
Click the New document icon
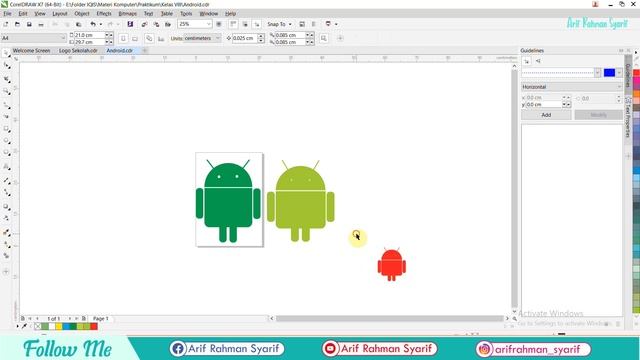click(x=6, y=24)
